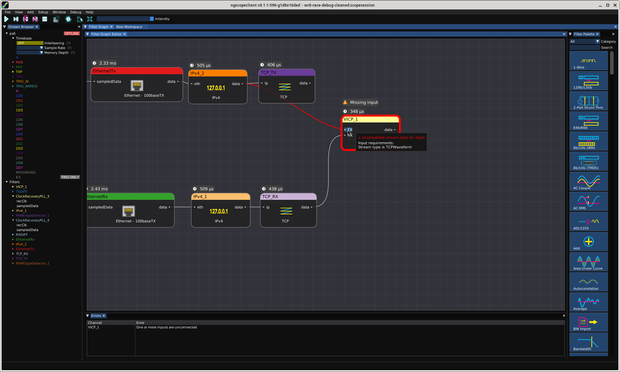Open the Filter Palette Category dropdown

[585, 42]
